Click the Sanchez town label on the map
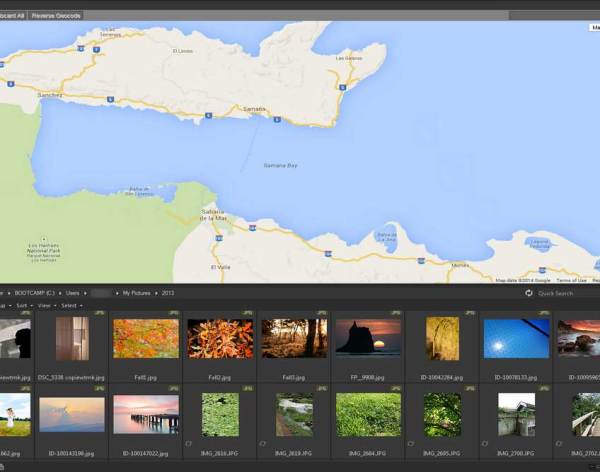 point(50,95)
